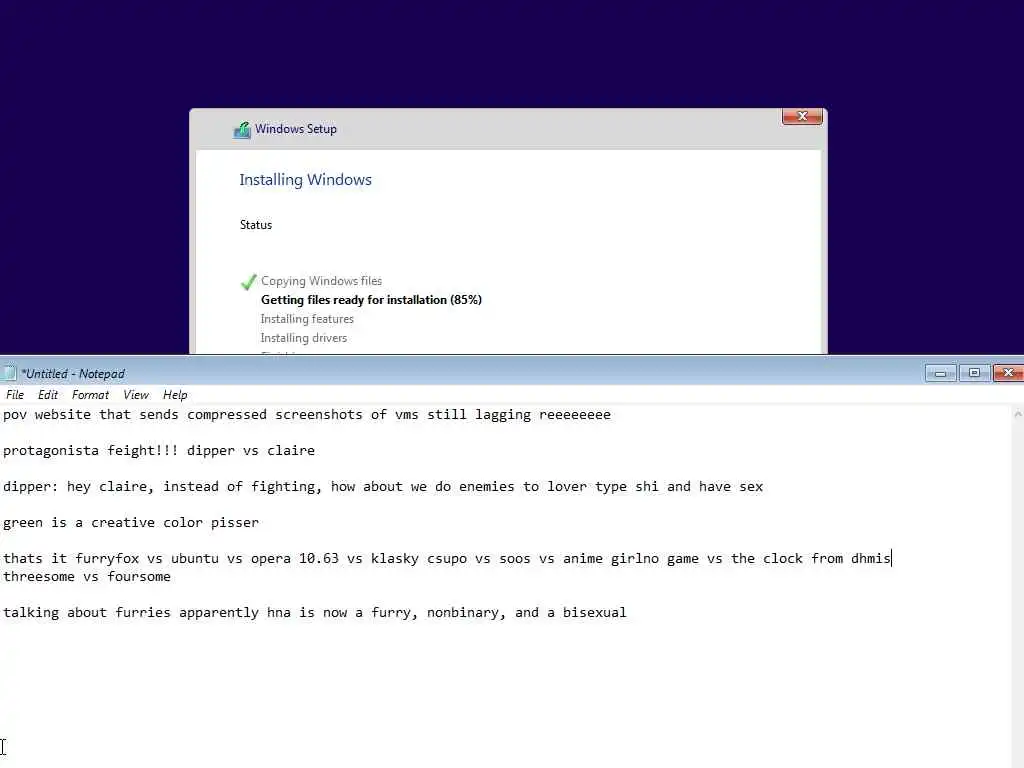Click the 'Status' label in Windows Setup
The height and width of the screenshot is (768, 1024).
[255, 225]
